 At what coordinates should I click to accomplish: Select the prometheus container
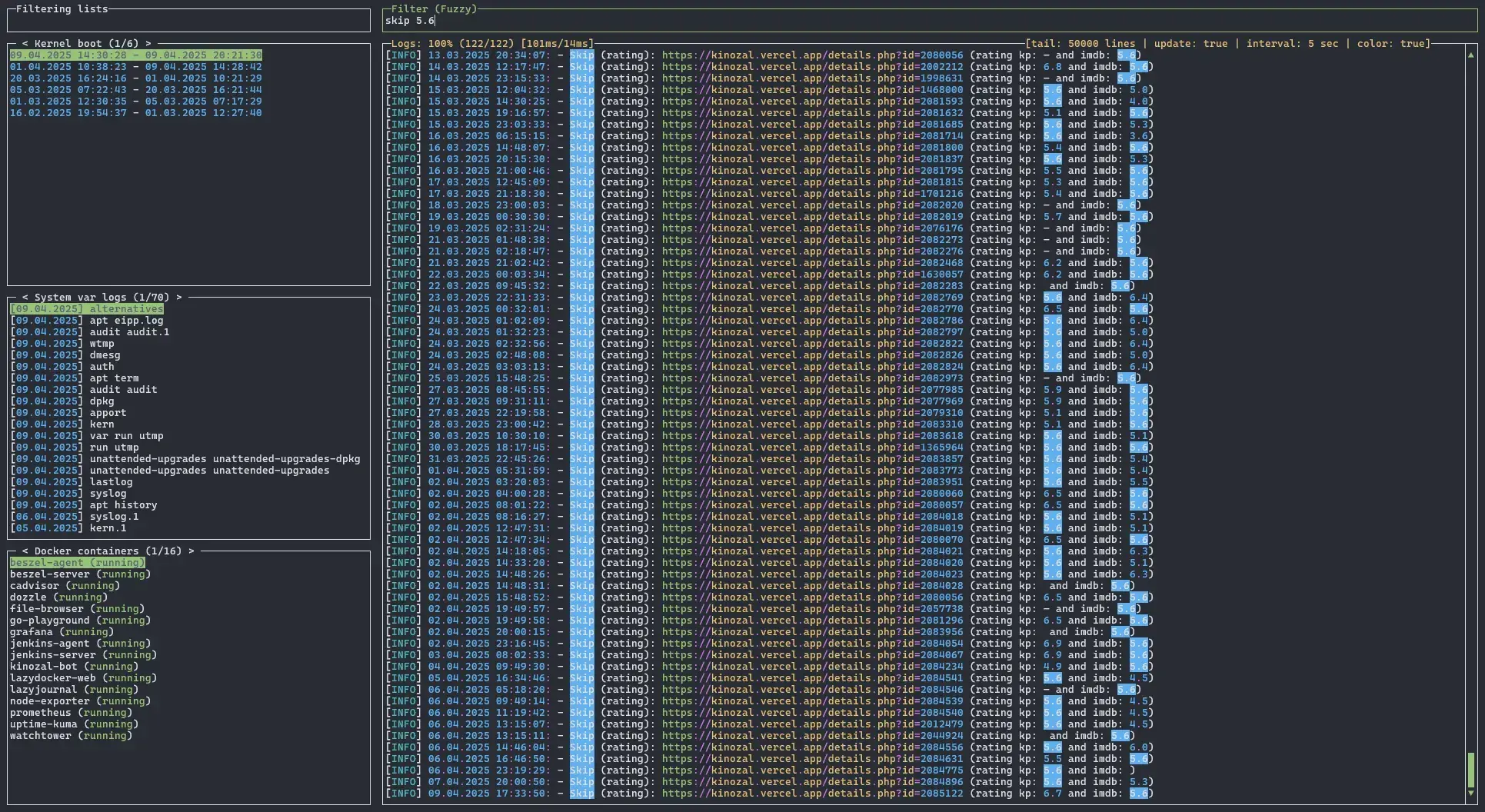(72, 713)
